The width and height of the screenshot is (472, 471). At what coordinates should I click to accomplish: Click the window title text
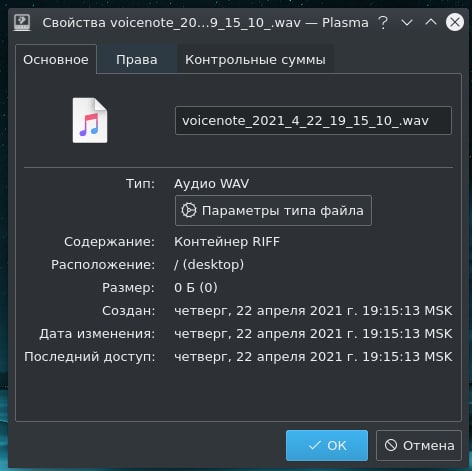coord(205,23)
